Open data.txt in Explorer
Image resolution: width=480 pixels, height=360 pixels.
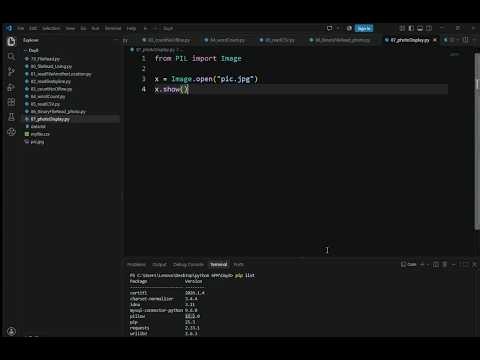35,127
